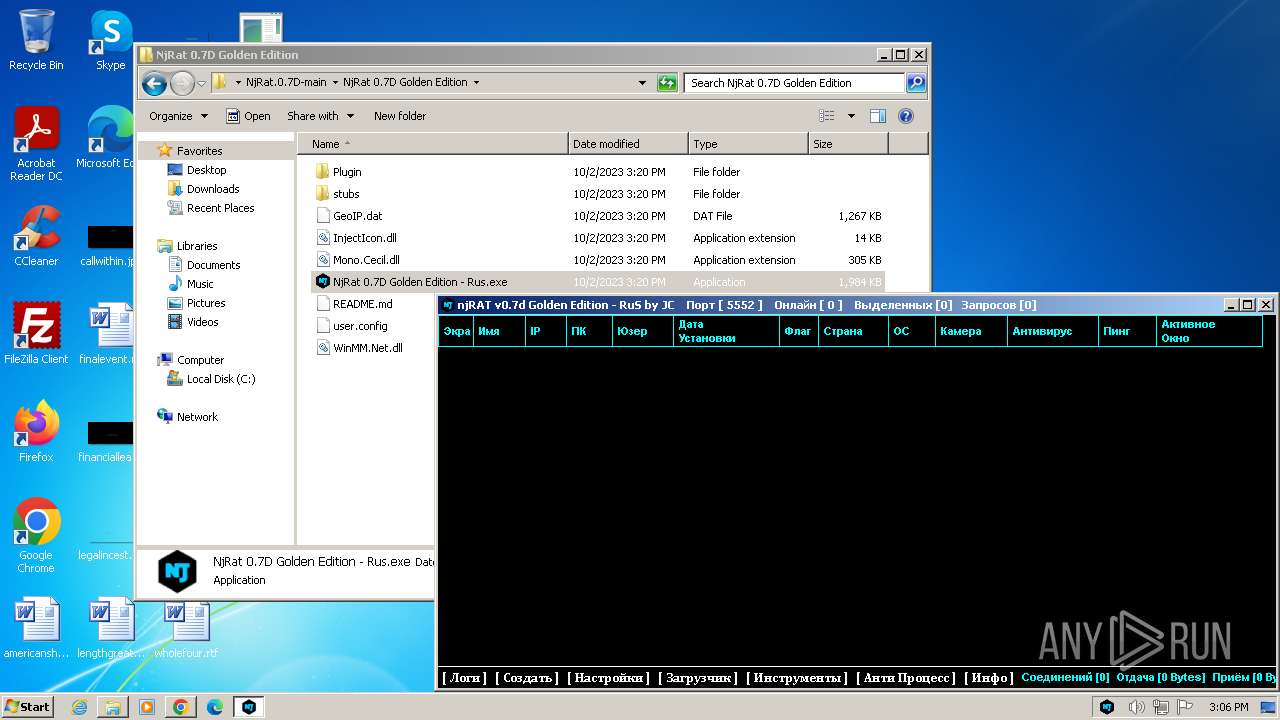Click the Open button in Explorer toolbar
Image resolution: width=1280 pixels, height=720 pixels.
click(x=248, y=116)
